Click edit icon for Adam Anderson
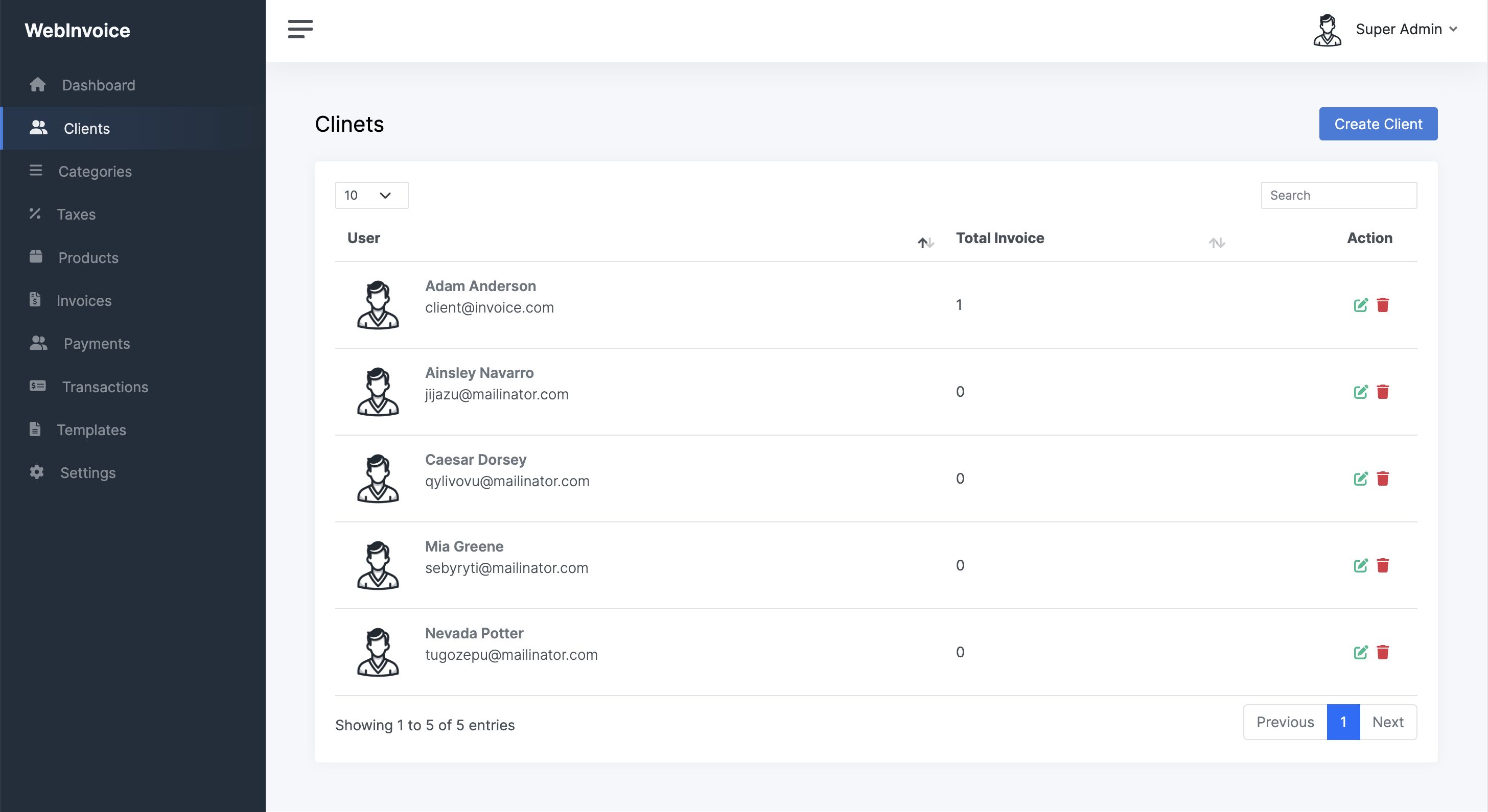Screen dimensions: 1488x812 (1360, 305)
